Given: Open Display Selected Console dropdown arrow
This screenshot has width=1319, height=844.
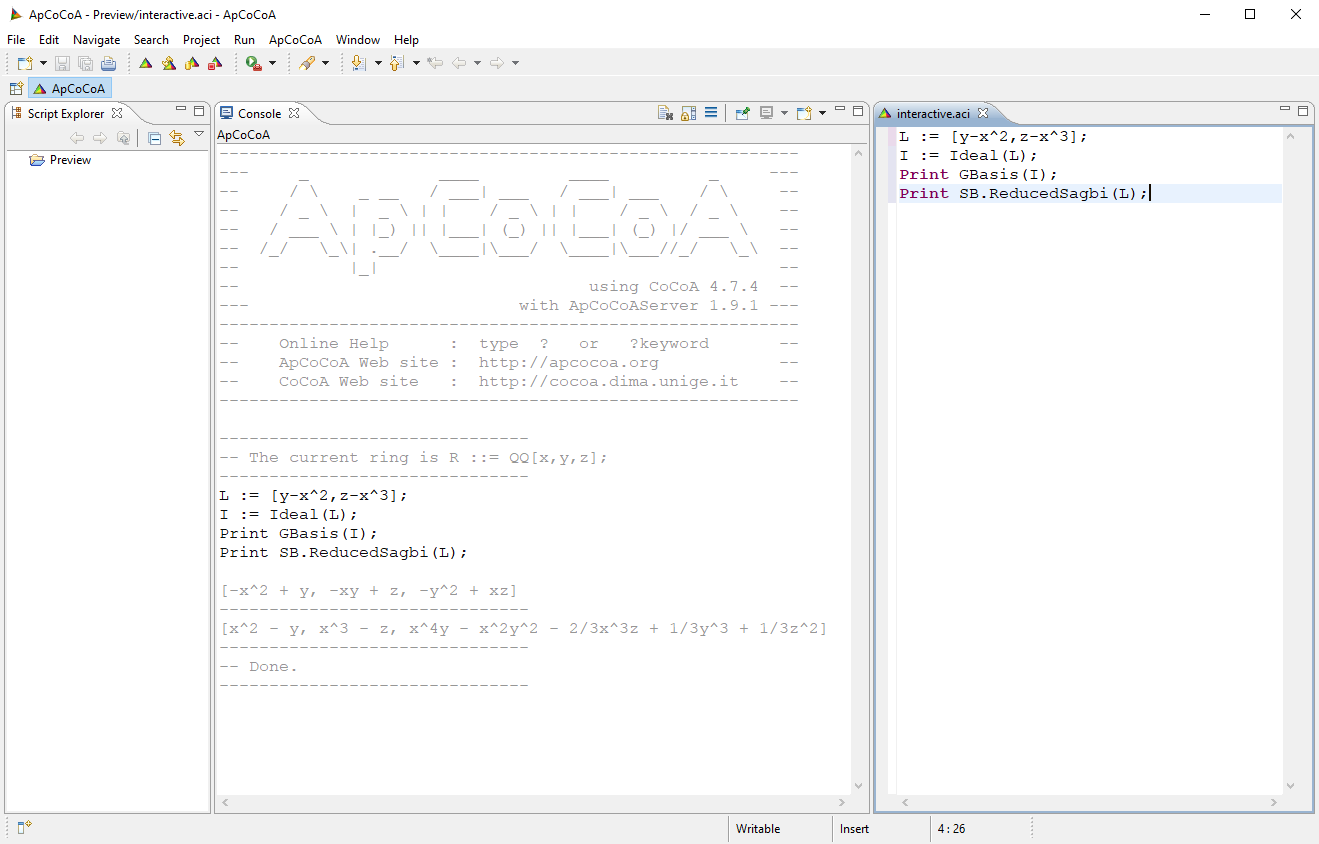Looking at the screenshot, I should tap(784, 113).
